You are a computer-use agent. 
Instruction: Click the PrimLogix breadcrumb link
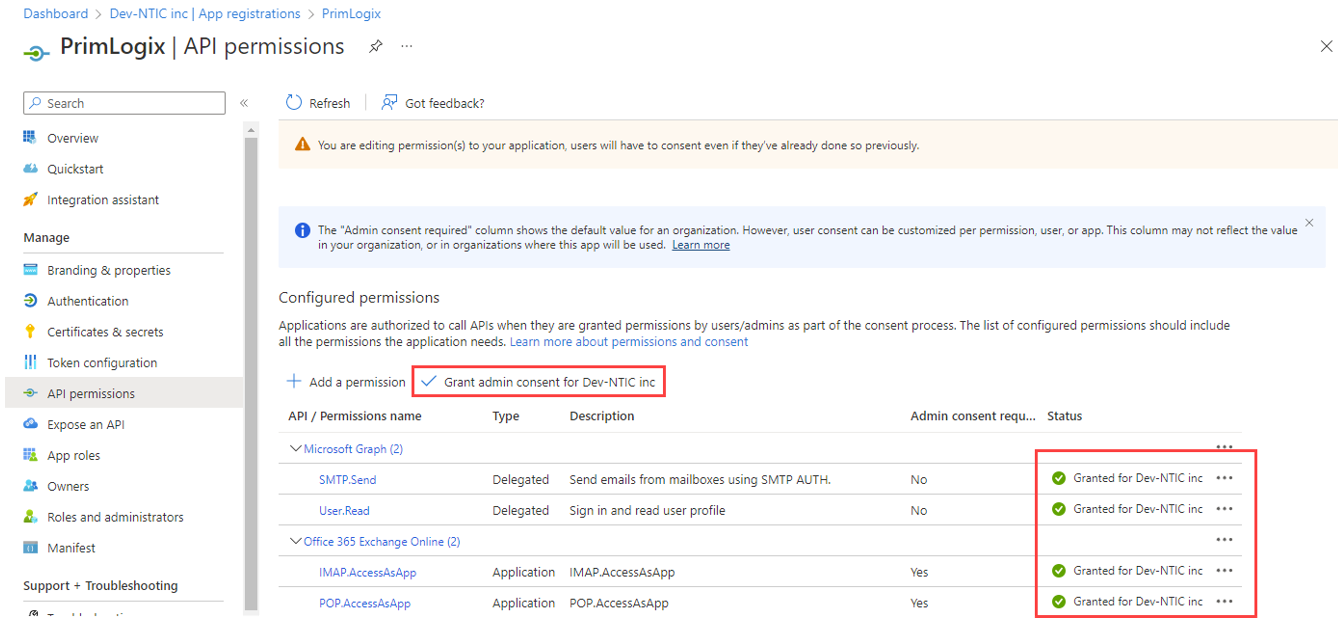[351, 14]
